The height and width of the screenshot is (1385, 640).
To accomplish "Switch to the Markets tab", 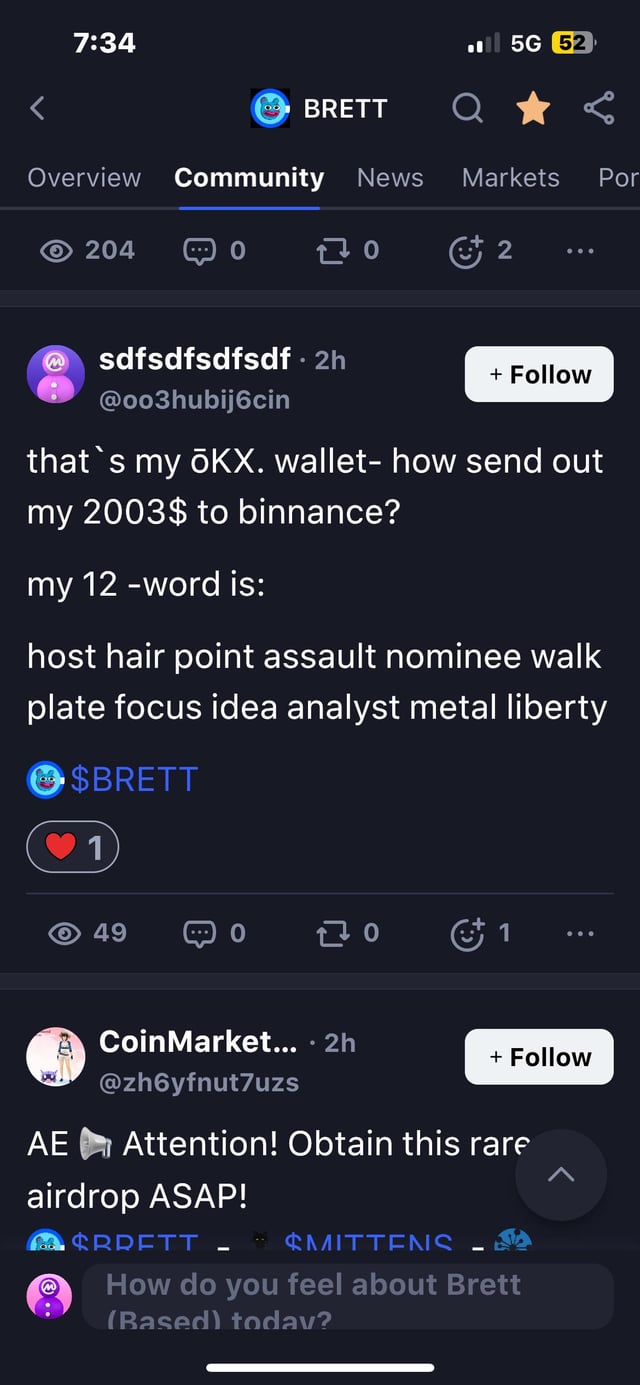I will pos(510,178).
